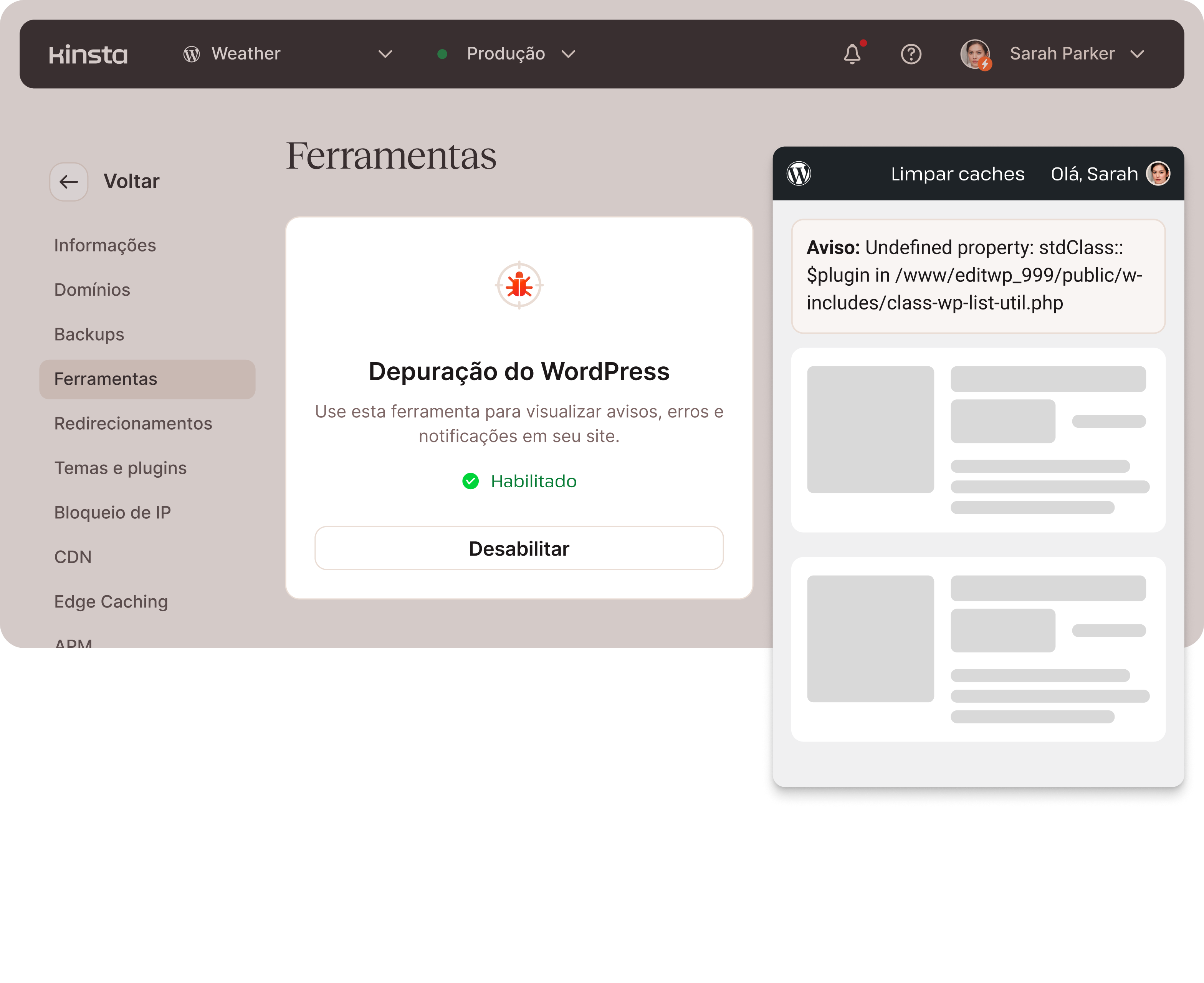Open Edge Caching in the sidebar
Screen dimensions: 1204x983
point(111,602)
